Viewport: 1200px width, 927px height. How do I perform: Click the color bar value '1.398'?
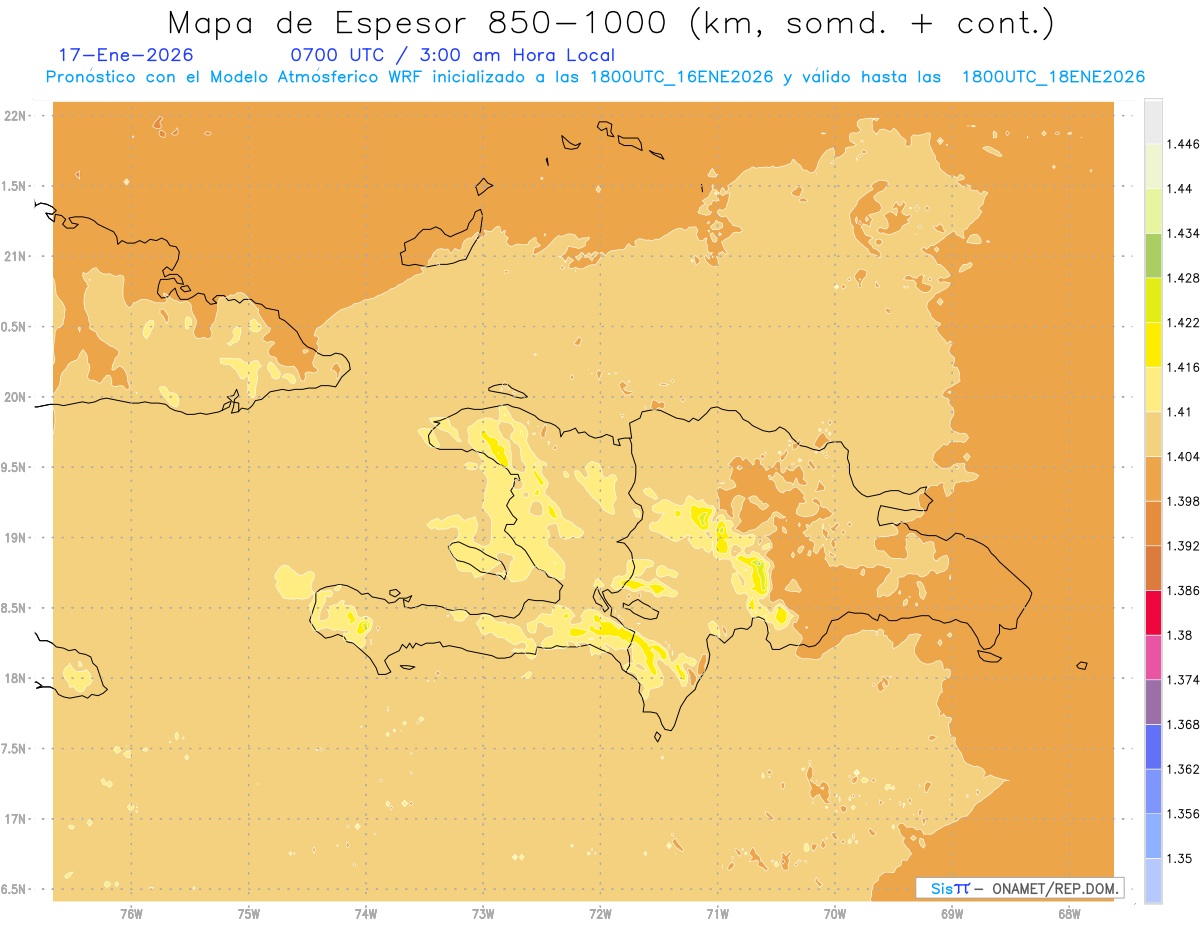1182,501
